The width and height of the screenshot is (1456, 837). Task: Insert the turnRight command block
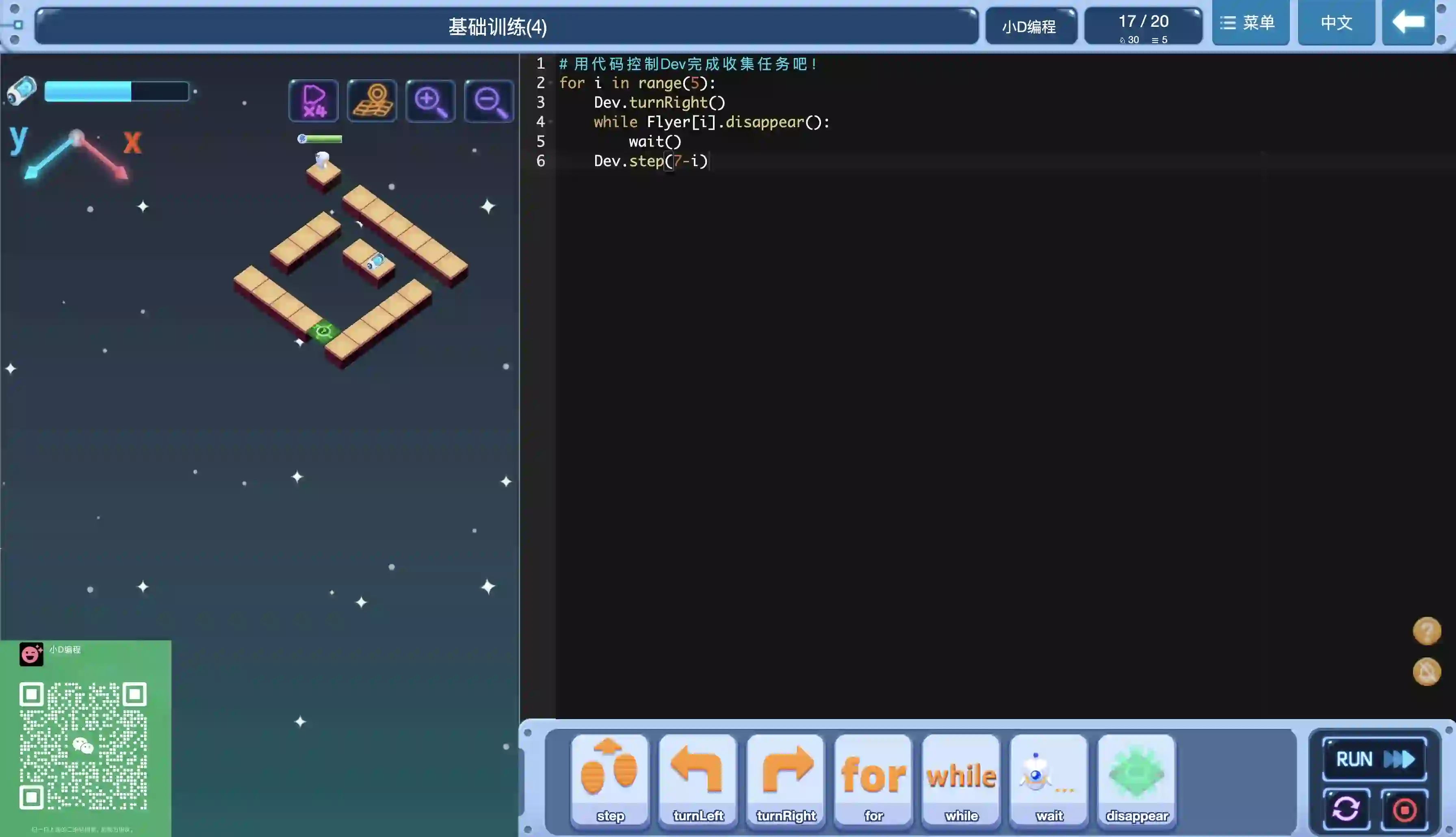[x=785, y=779]
